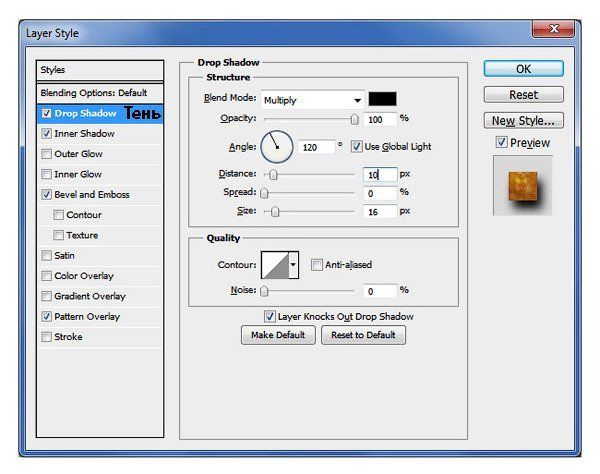Enable the Color Overlay checkbox
Screen dimensions: 600x474
(46, 275)
